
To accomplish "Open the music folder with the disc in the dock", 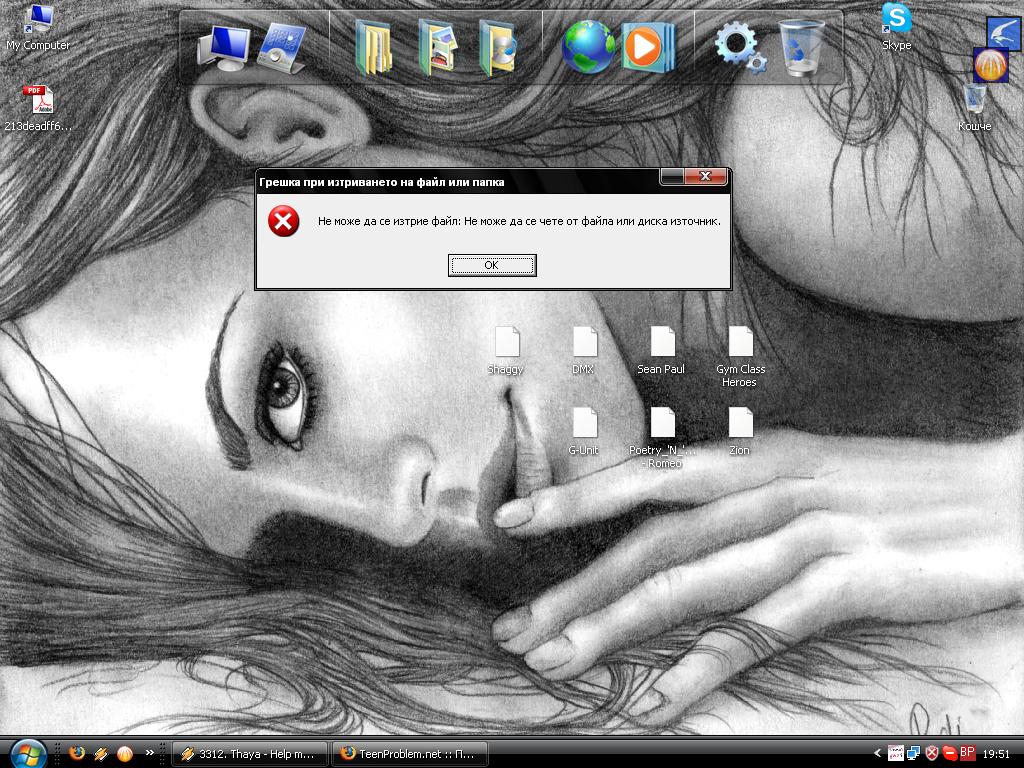I will click(498, 48).
